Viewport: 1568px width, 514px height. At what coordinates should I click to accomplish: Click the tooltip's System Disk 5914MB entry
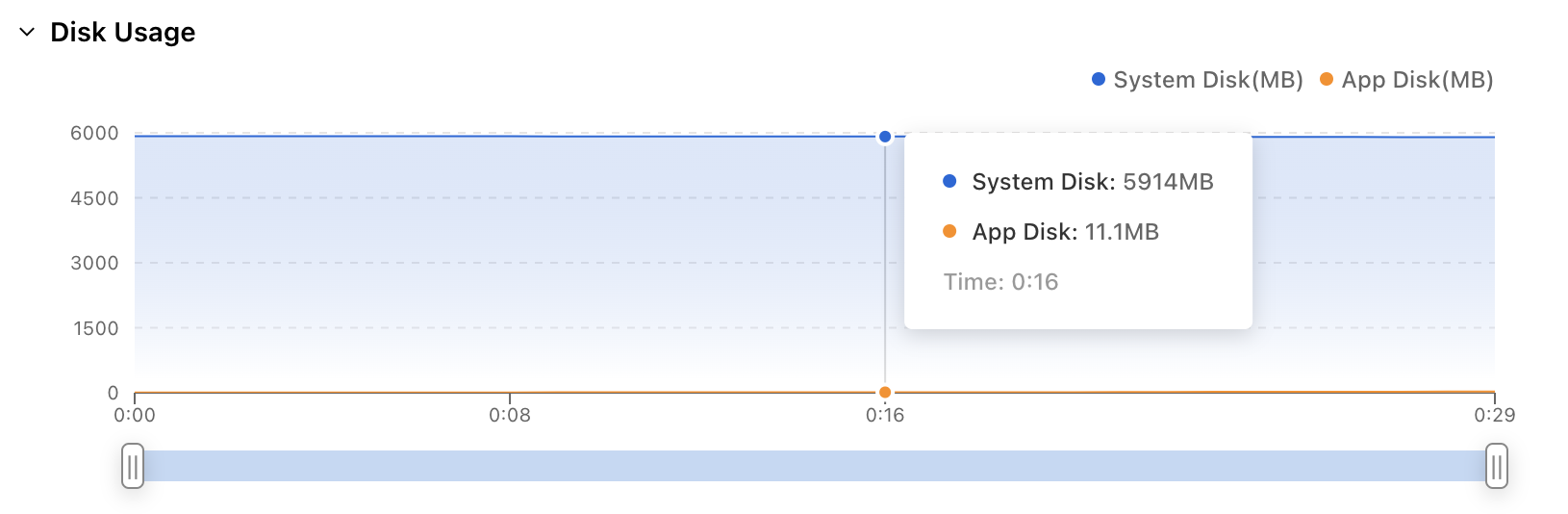point(1092,182)
